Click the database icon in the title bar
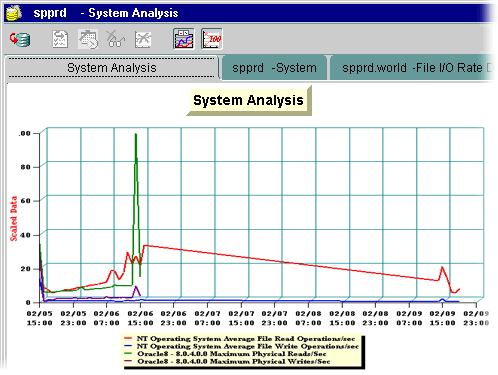 tap(14, 13)
